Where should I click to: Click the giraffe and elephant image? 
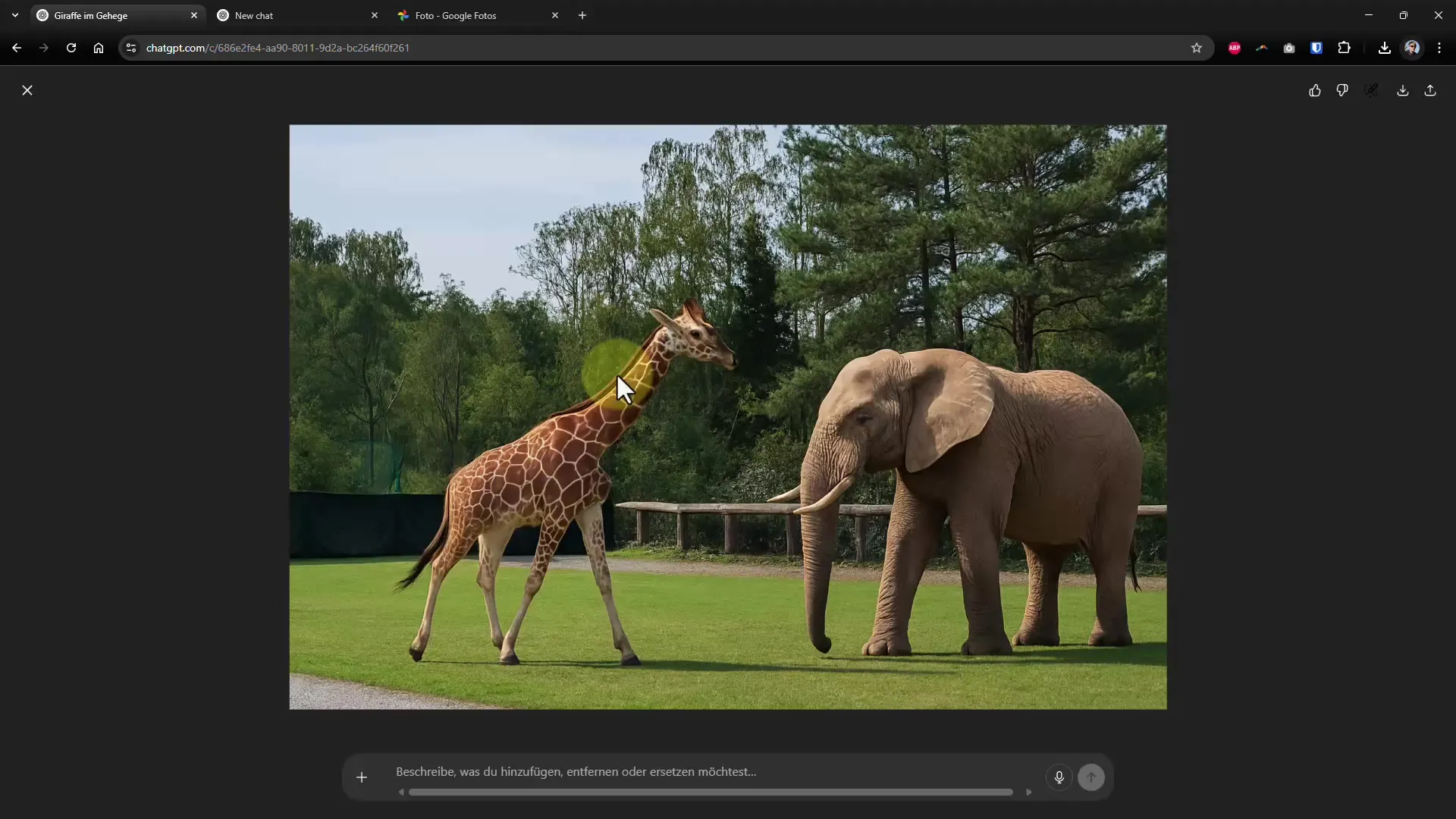(x=728, y=417)
